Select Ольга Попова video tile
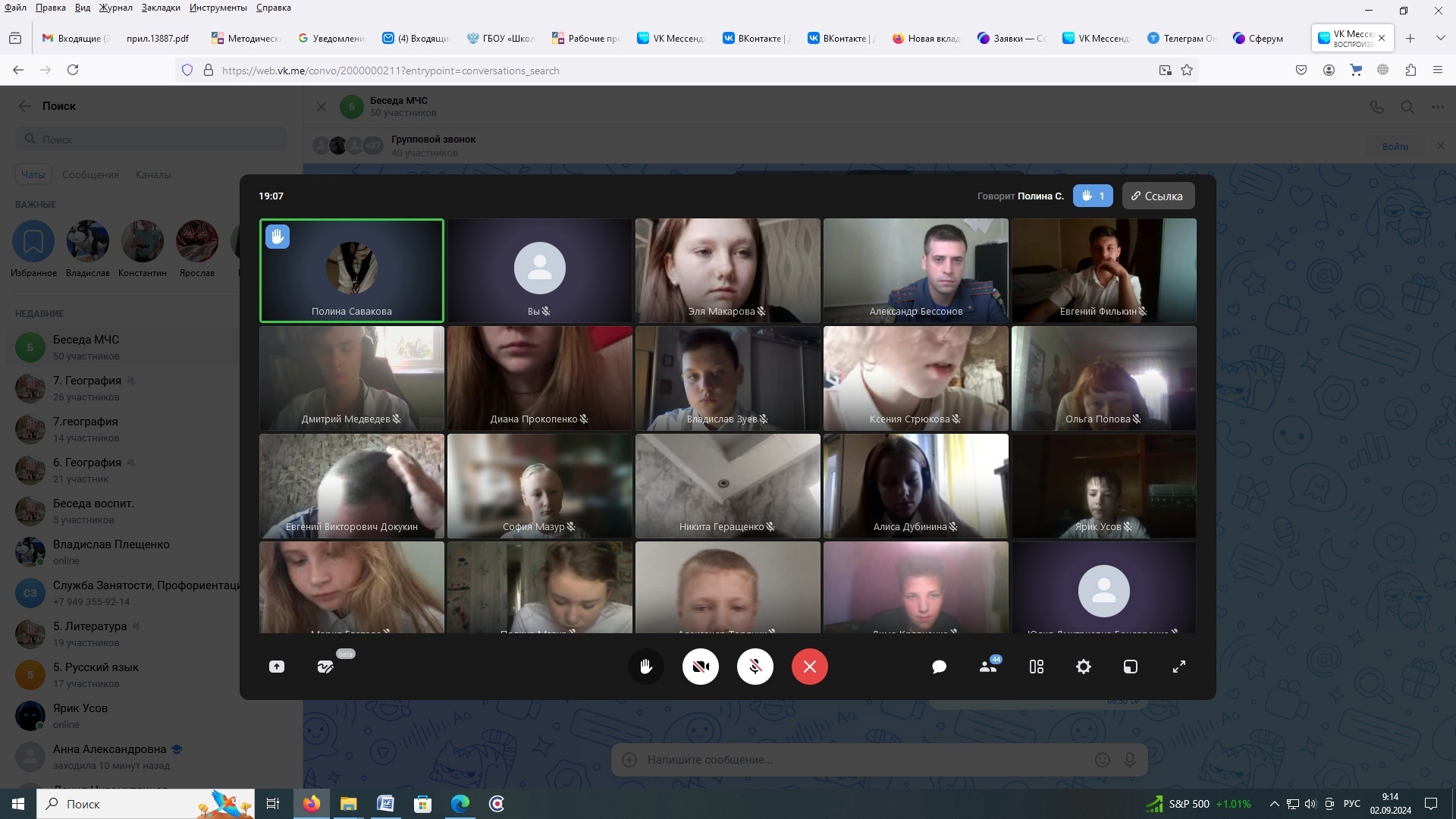The image size is (1456, 819). click(x=1104, y=378)
